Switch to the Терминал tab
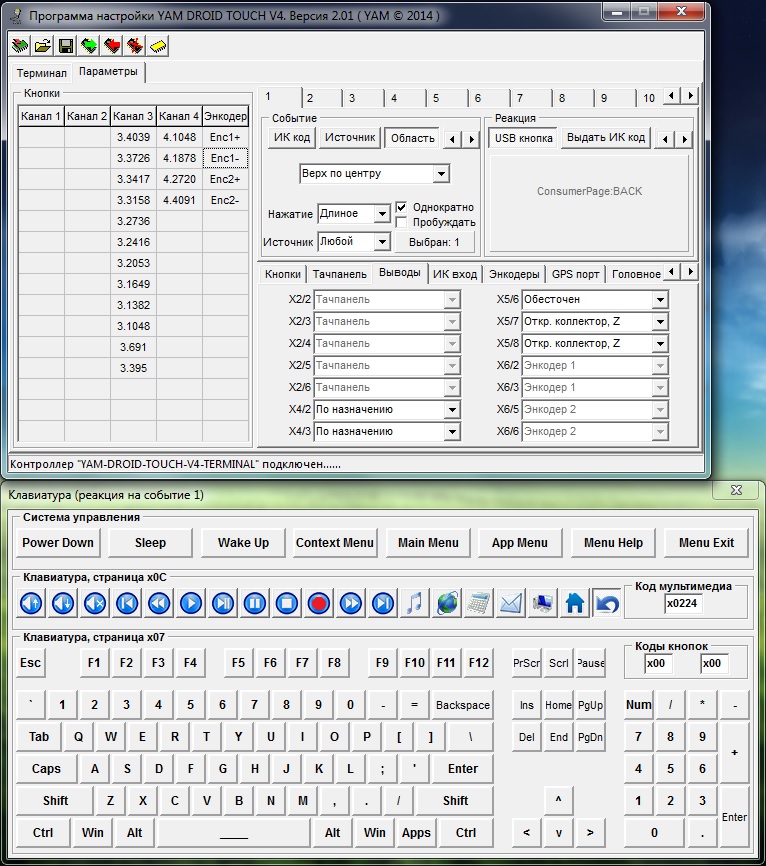 (x=42, y=73)
